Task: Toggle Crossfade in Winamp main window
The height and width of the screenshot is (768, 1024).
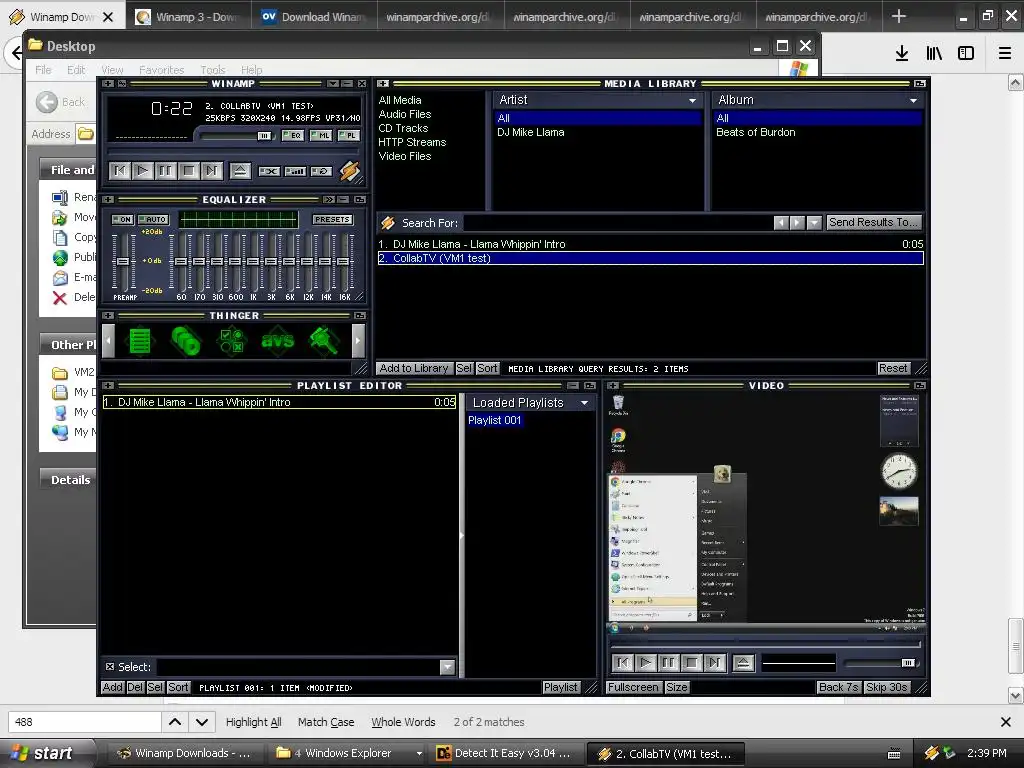Action: (295, 171)
